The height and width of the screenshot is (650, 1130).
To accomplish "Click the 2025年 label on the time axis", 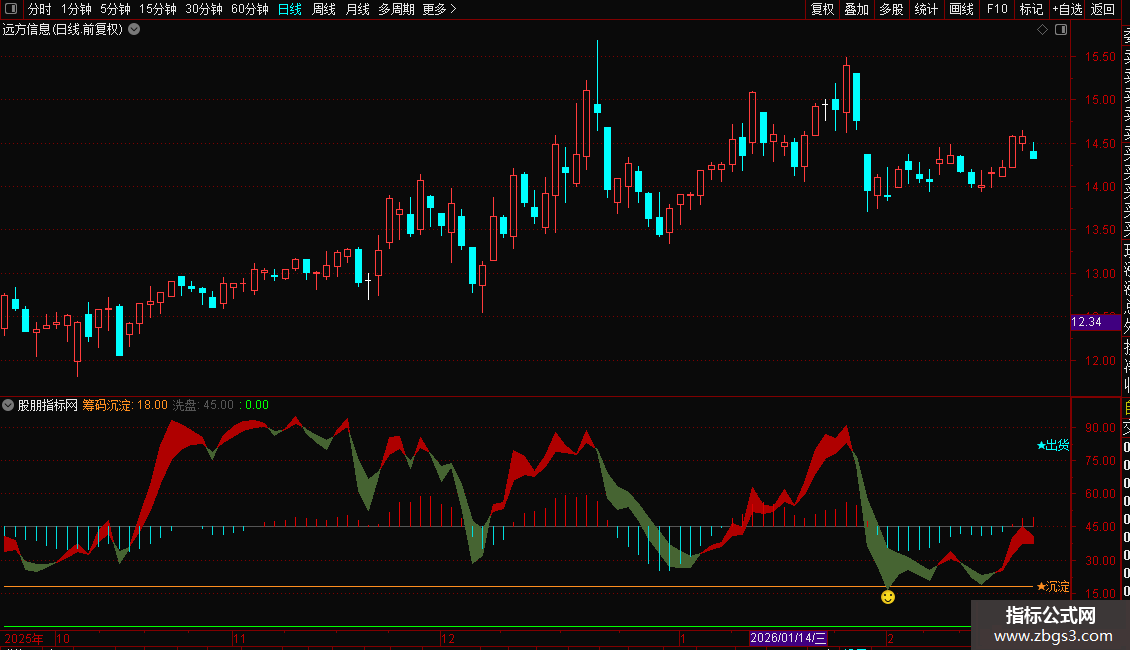I will 24,638.
